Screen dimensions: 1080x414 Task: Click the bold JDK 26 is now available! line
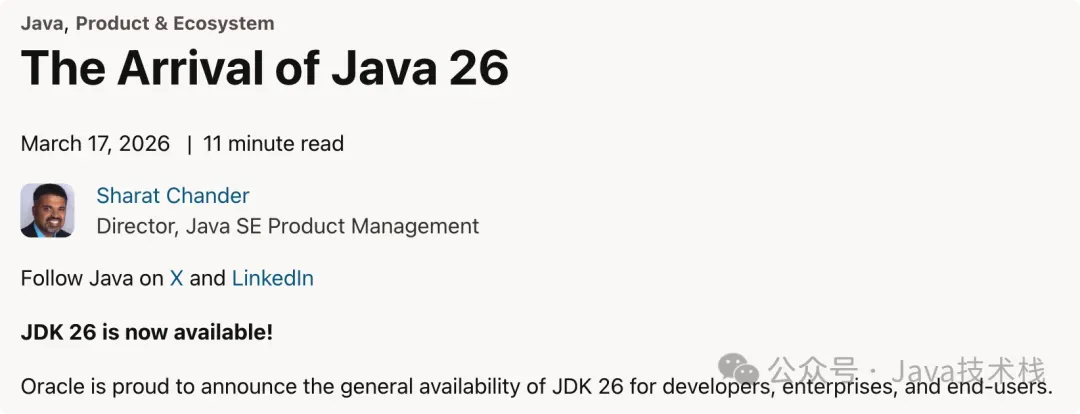click(x=147, y=332)
